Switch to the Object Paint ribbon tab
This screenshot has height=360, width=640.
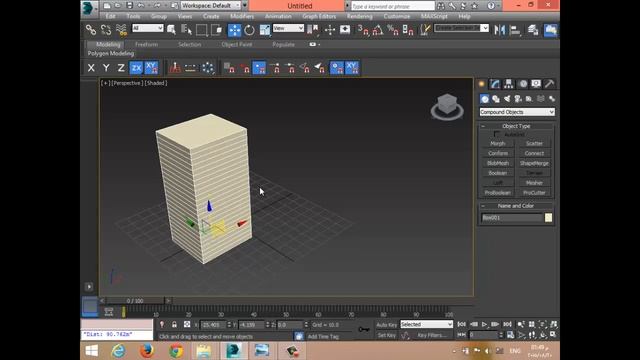[237, 44]
